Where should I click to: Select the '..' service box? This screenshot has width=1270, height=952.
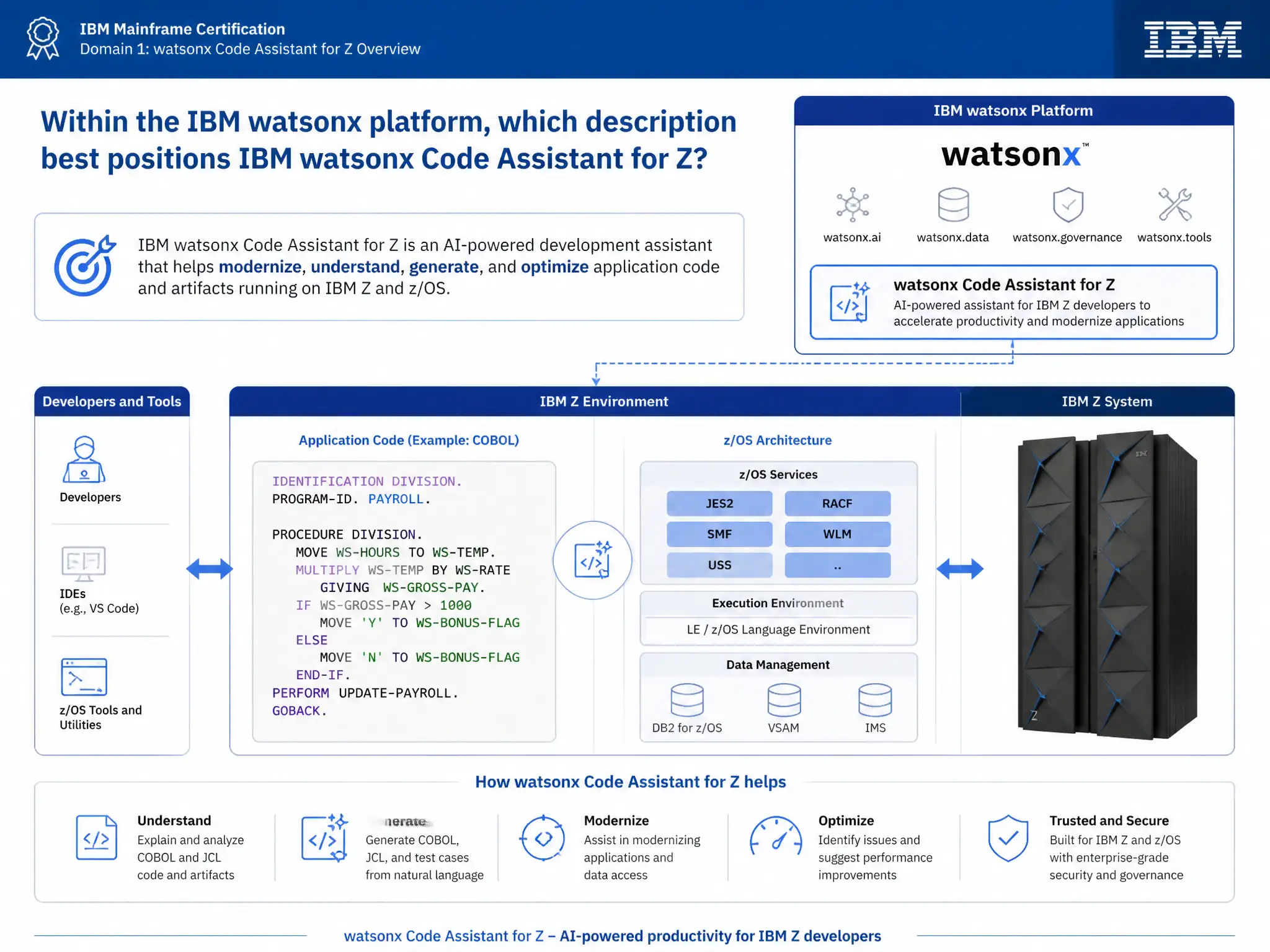(837, 565)
